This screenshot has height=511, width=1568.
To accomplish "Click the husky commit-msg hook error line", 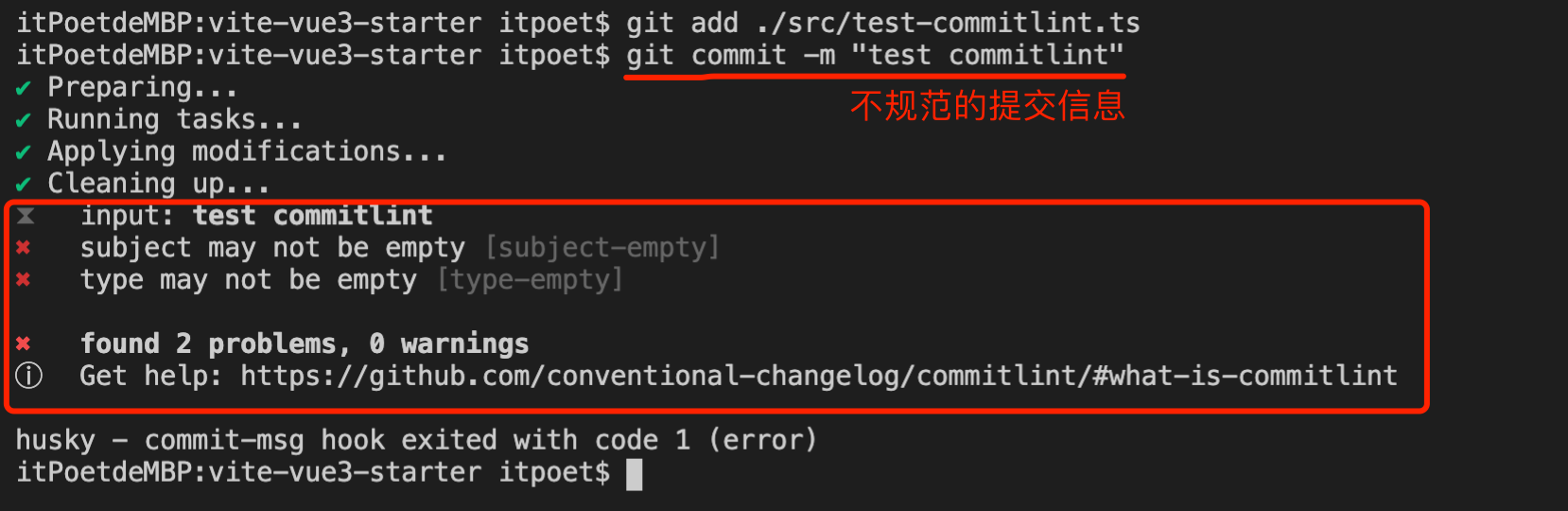I will (416, 440).
